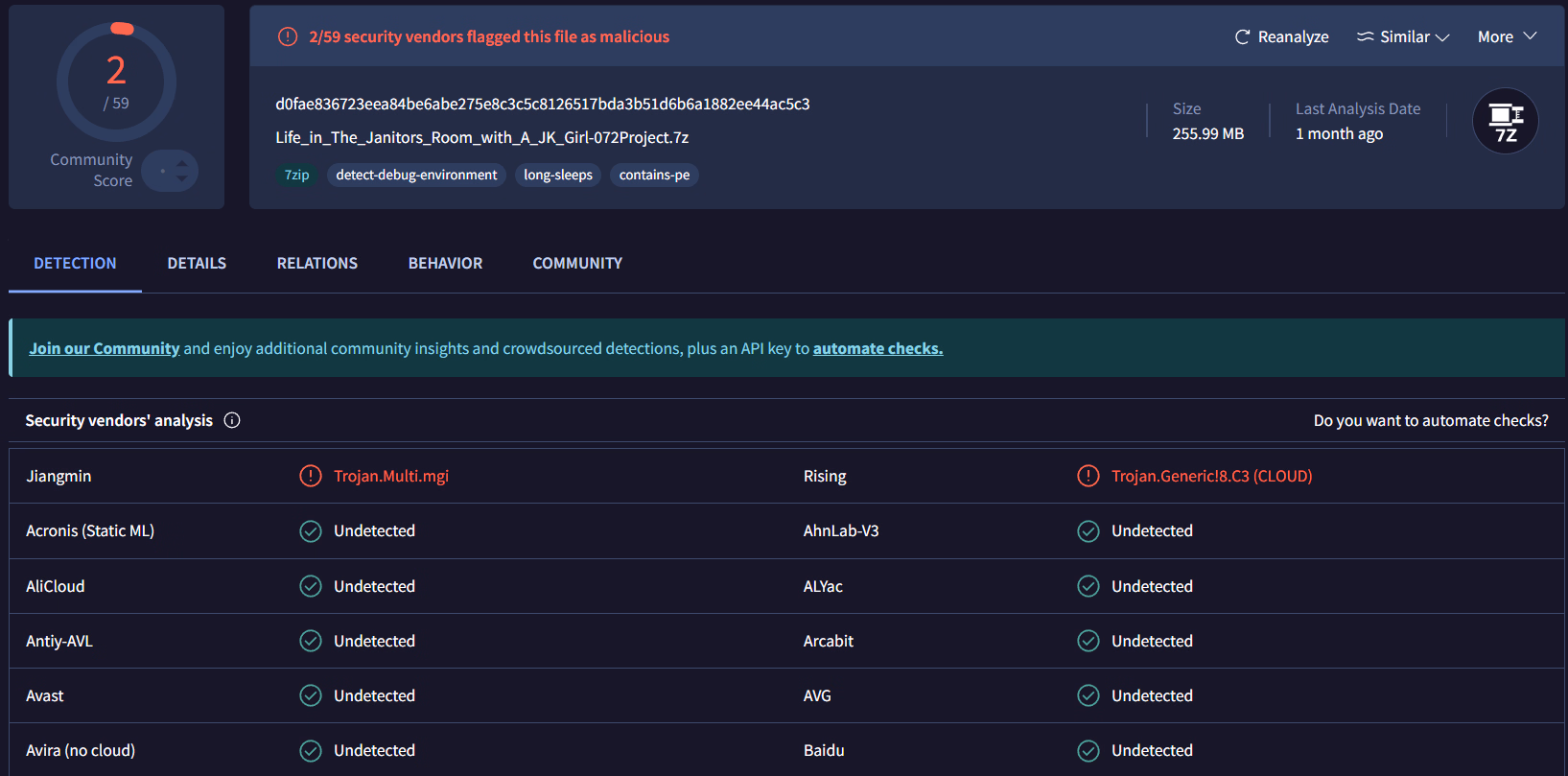Click the wavy Similar icon in the header
Screen dimensions: 1568x776
pyautogui.click(x=1365, y=37)
